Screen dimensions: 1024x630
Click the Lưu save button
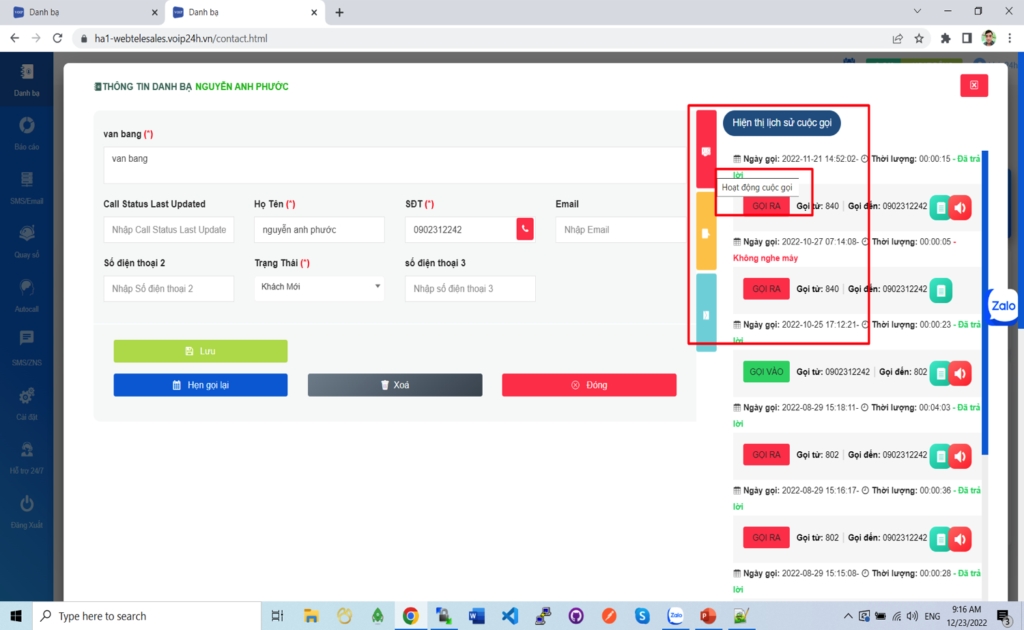pyautogui.click(x=200, y=351)
